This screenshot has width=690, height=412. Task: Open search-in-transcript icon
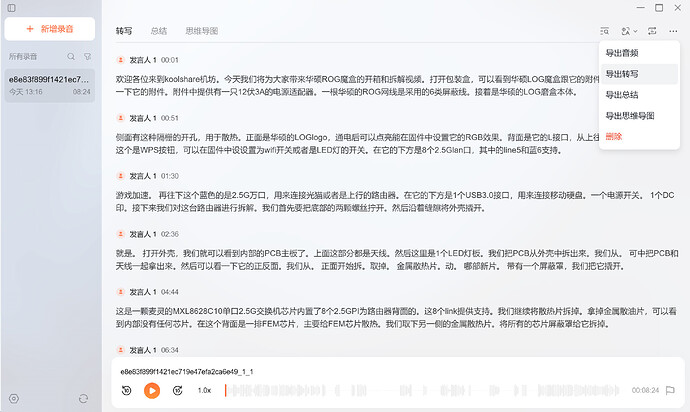pos(605,31)
